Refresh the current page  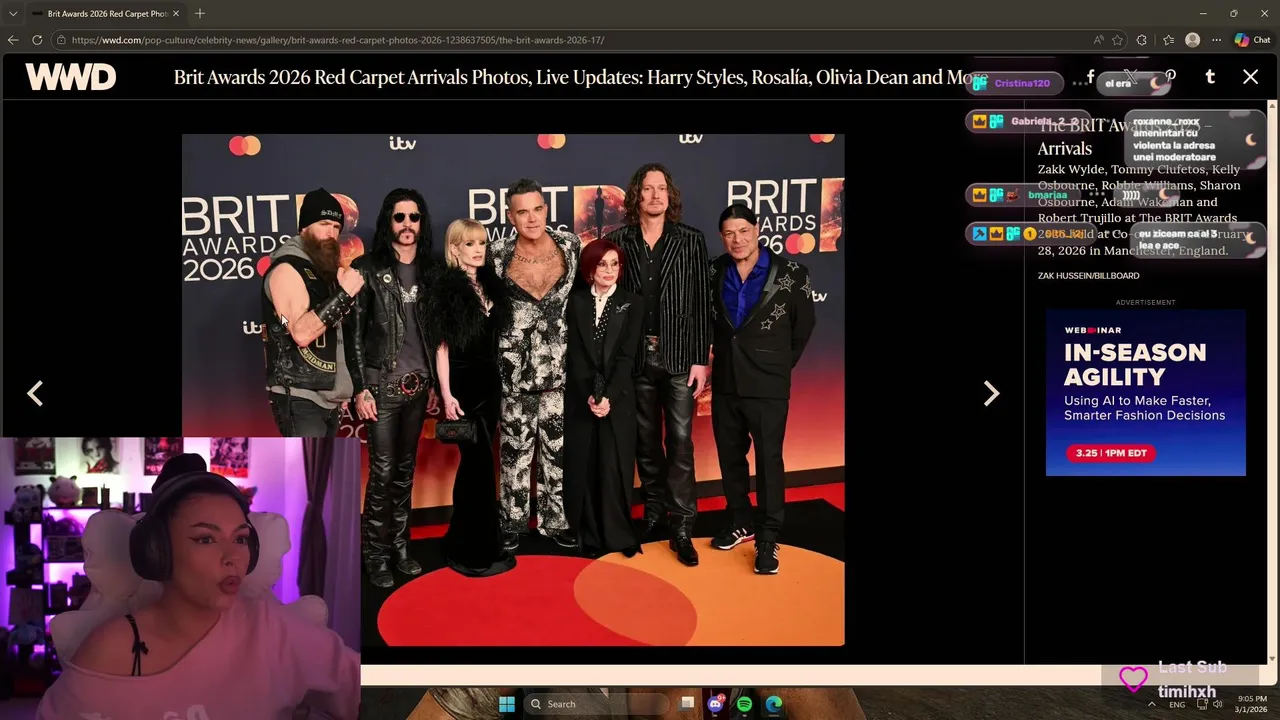pyautogui.click(x=37, y=40)
